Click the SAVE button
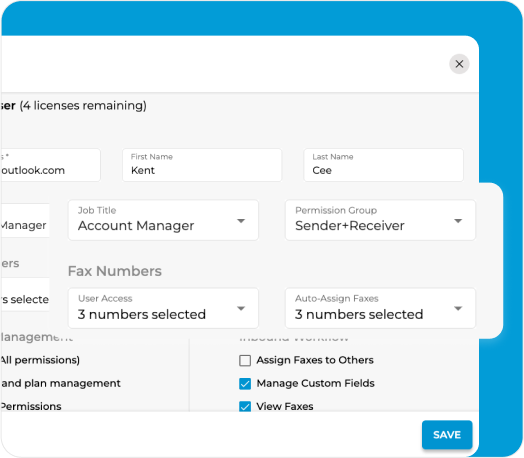 point(447,435)
